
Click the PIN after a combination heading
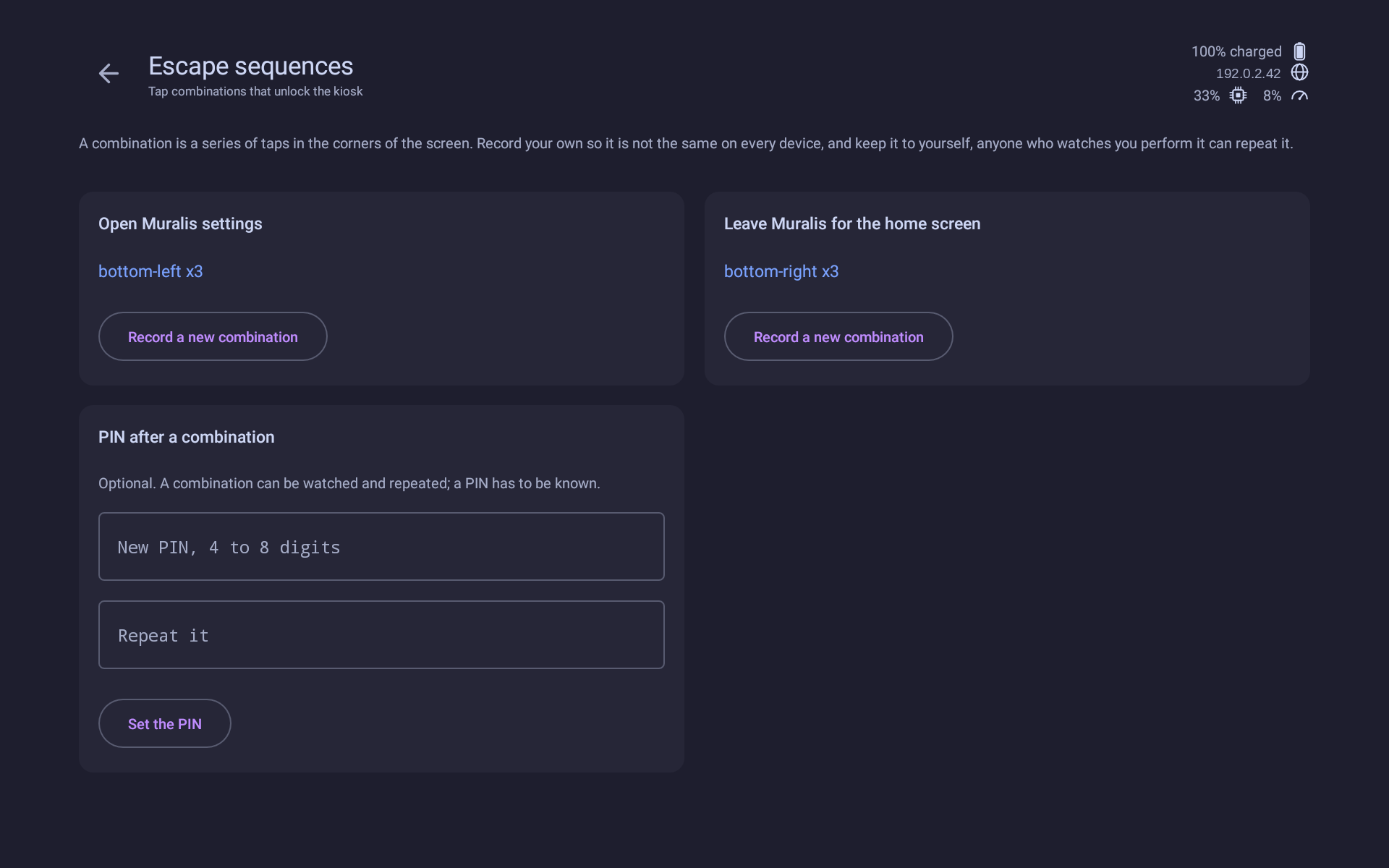click(x=187, y=437)
